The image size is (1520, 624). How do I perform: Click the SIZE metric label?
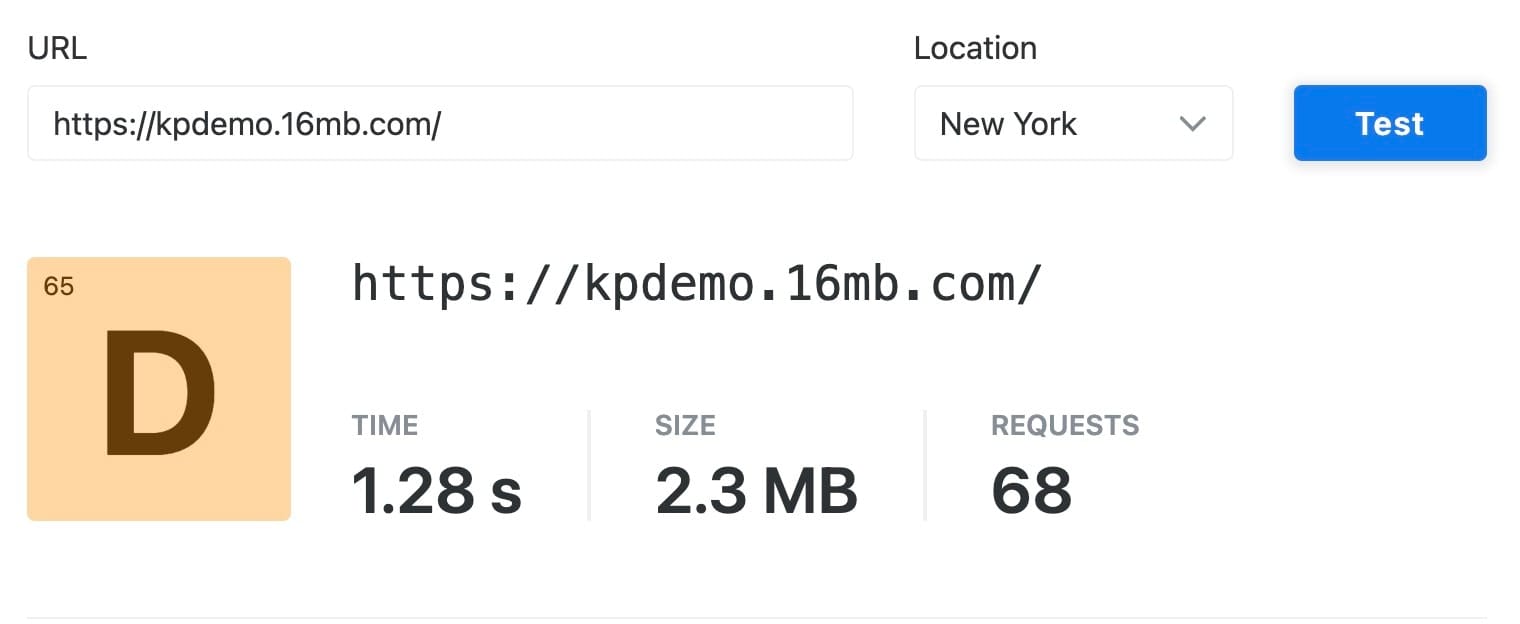(685, 425)
